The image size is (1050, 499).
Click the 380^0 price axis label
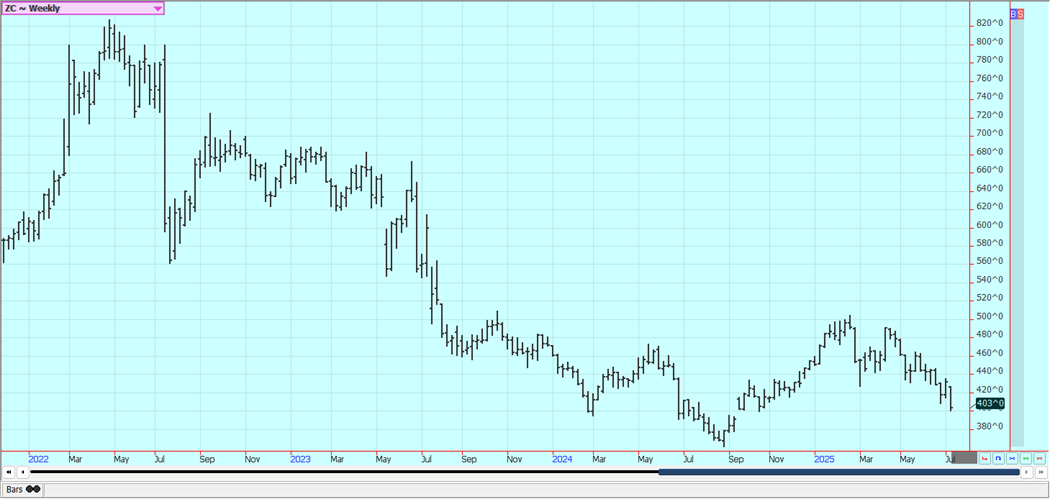click(x=990, y=426)
